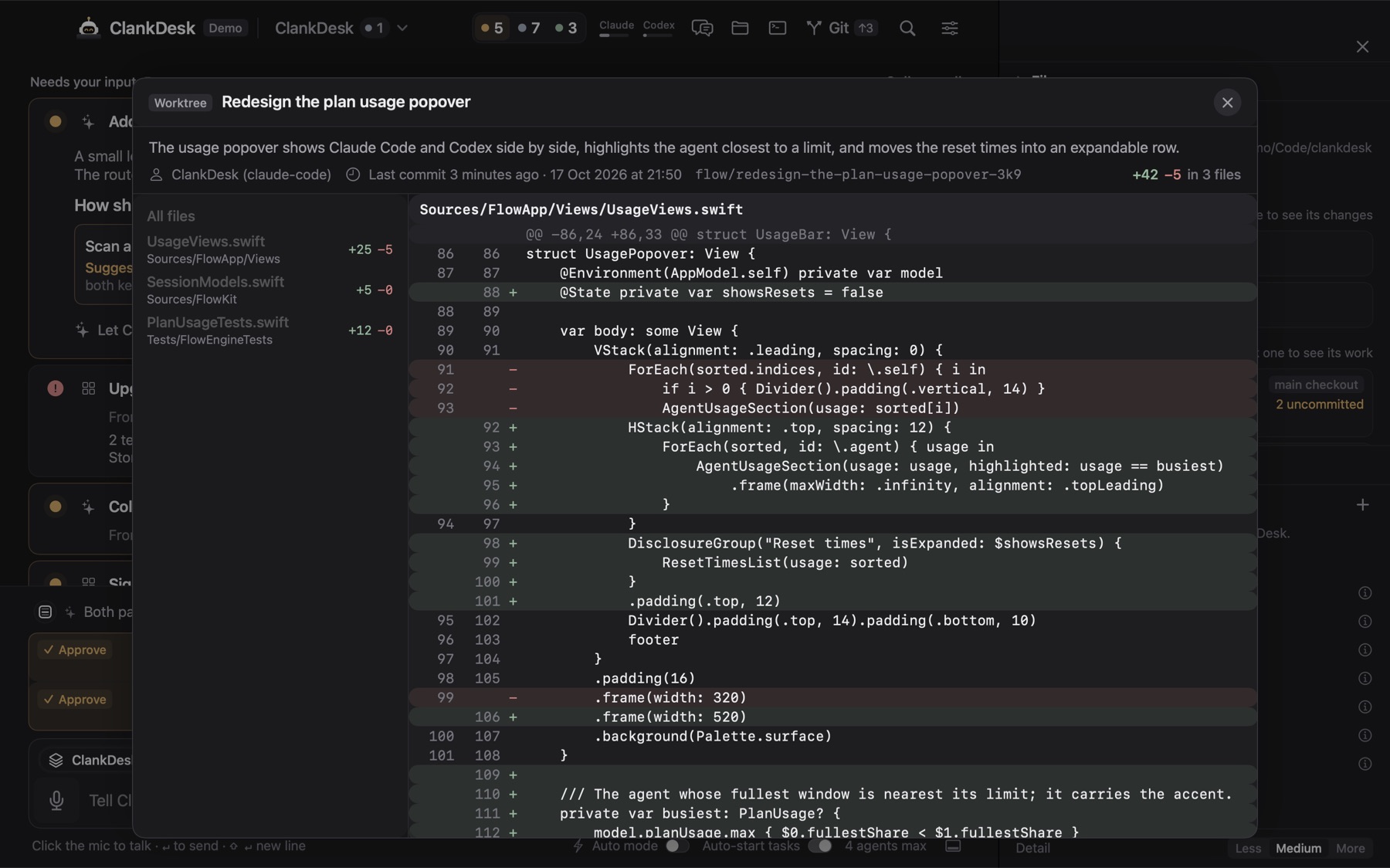Click the Git branch button
1390x868 pixels.
[x=827, y=28]
